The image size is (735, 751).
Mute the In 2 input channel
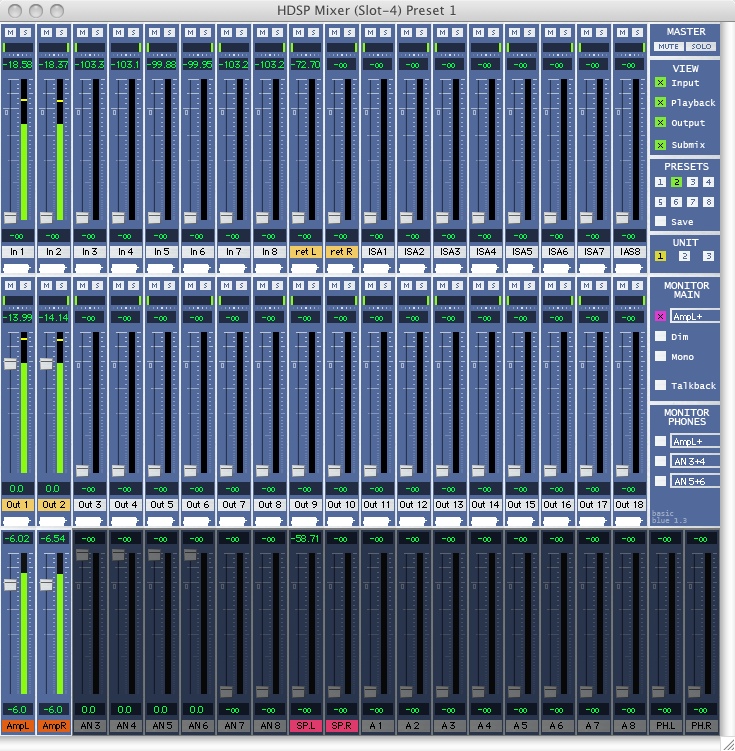pyautogui.click(x=46, y=32)
